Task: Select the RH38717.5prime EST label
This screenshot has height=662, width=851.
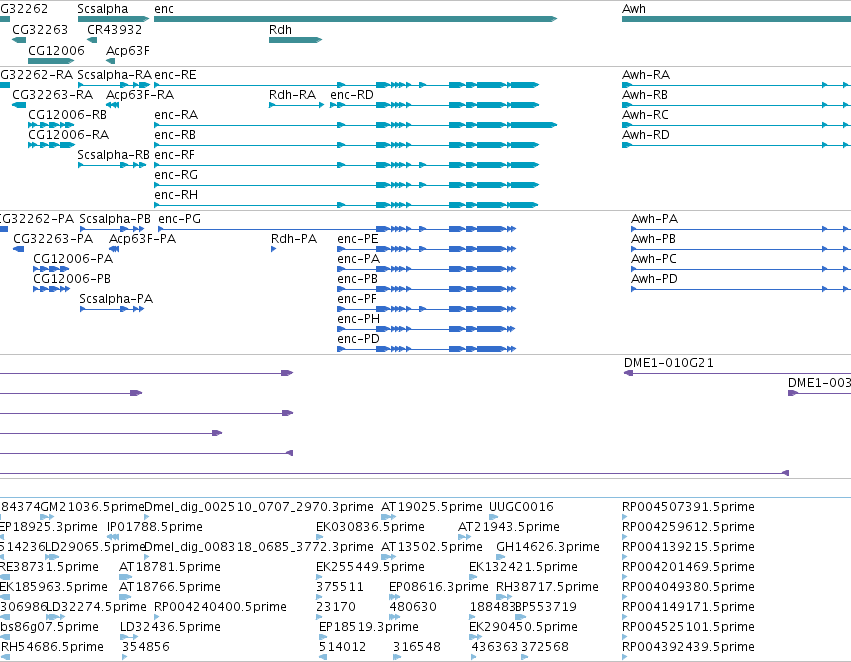Action: pos(547,587)
